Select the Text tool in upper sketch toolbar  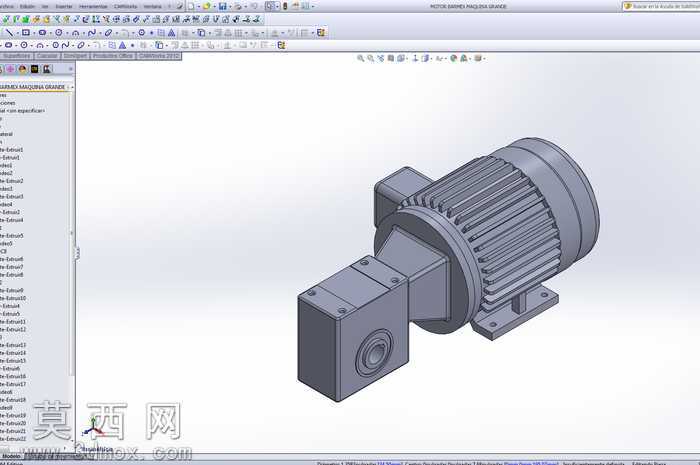[x=171, y=33]
